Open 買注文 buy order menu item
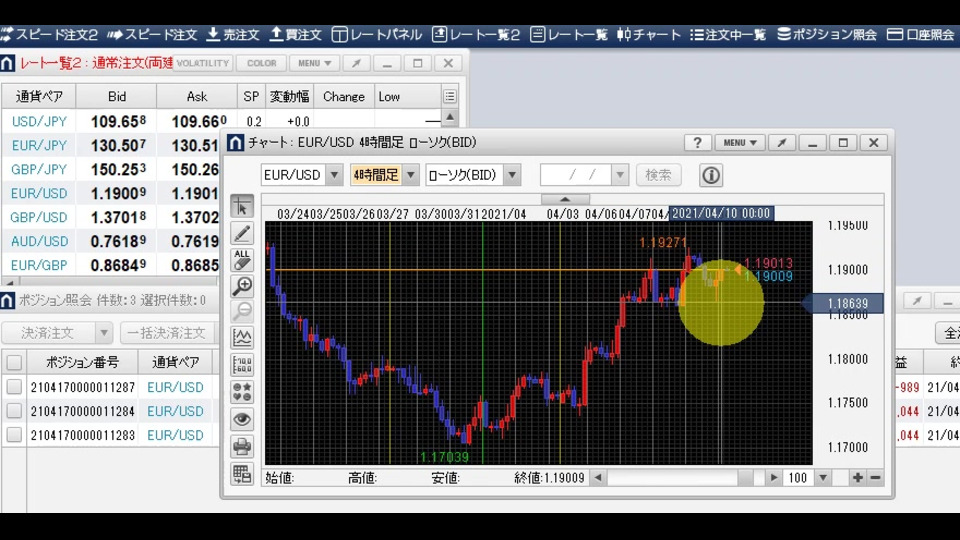Screen dimensions: 960x540 (296, 35)
